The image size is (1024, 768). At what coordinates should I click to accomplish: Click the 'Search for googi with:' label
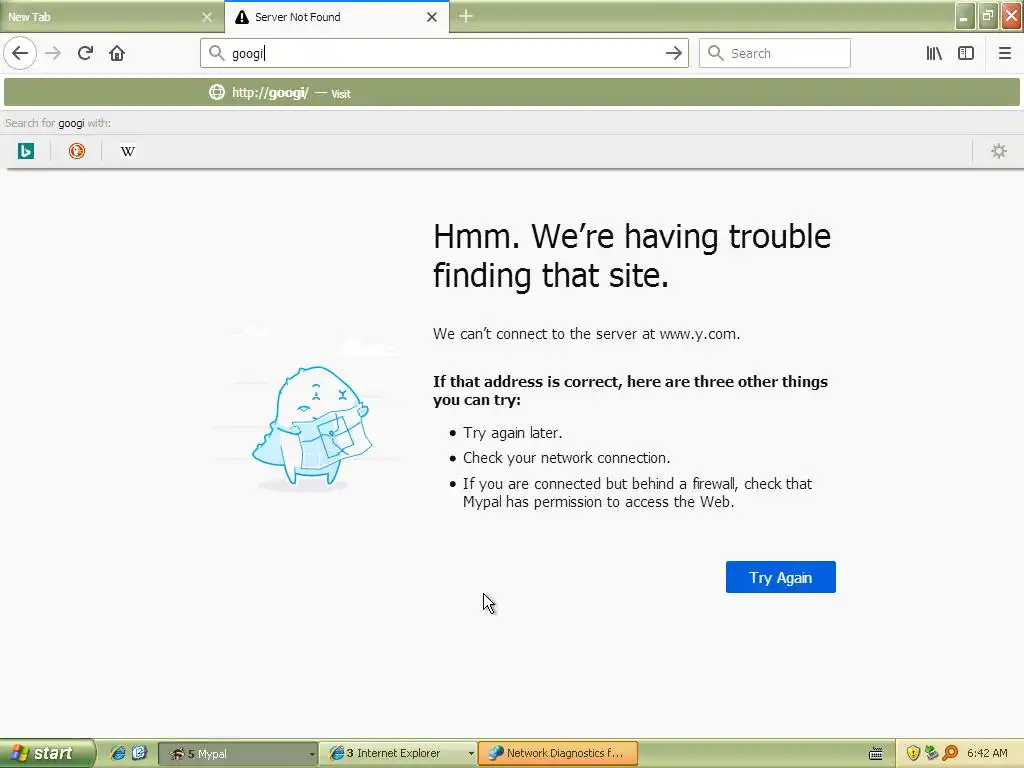(57, 123)
